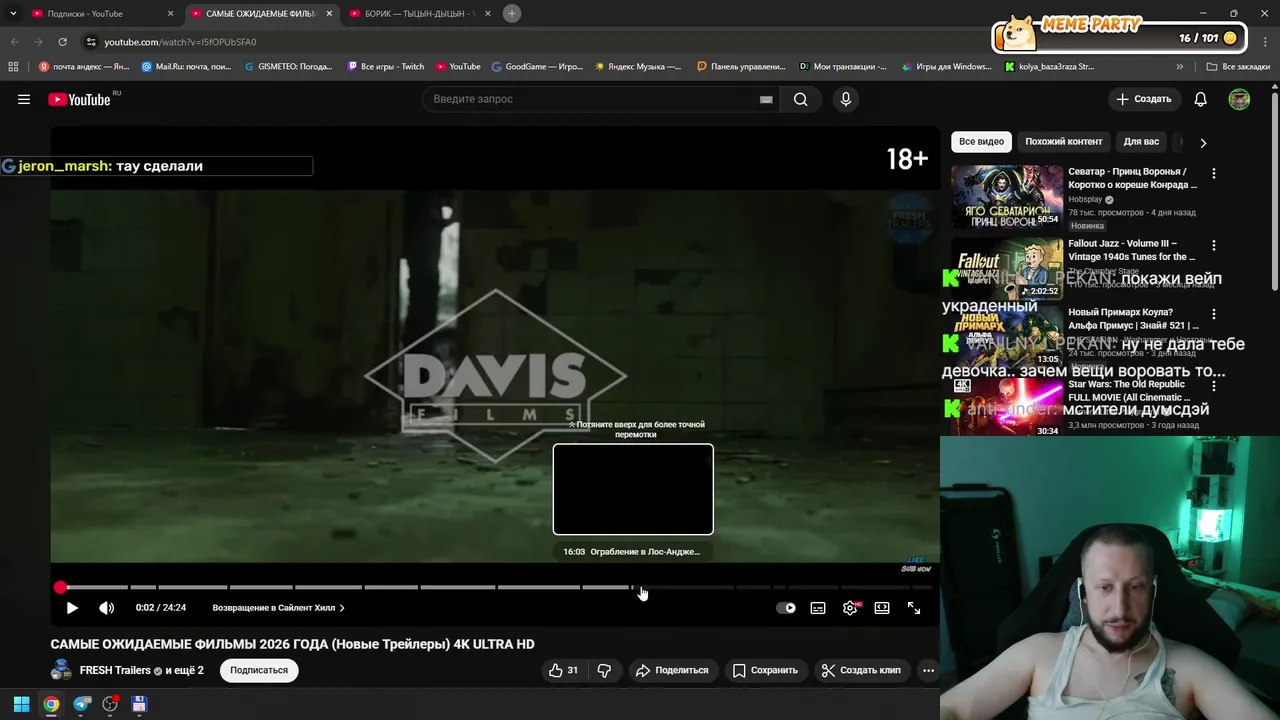Create a clip from the video
Viewport: 1280px width, 720px height.
point(860,670)
